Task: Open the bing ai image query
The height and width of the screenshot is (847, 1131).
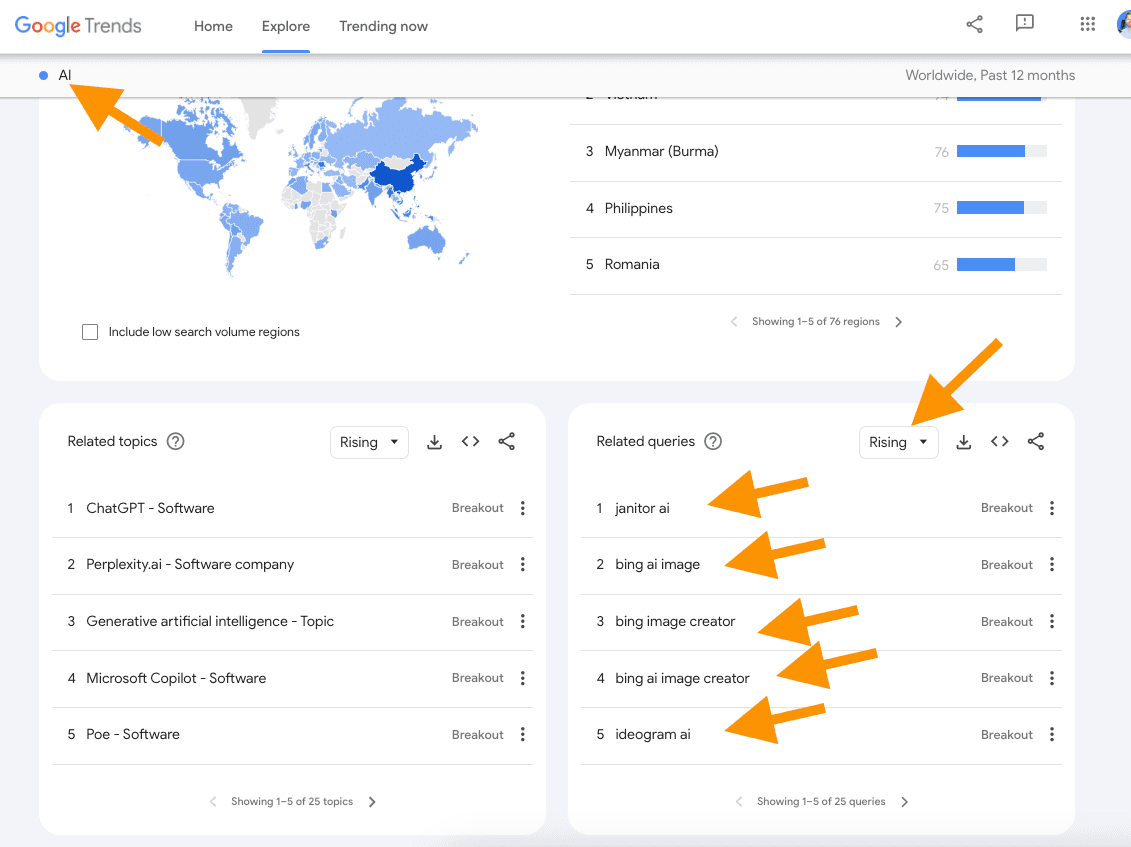Action: [657, 564]
